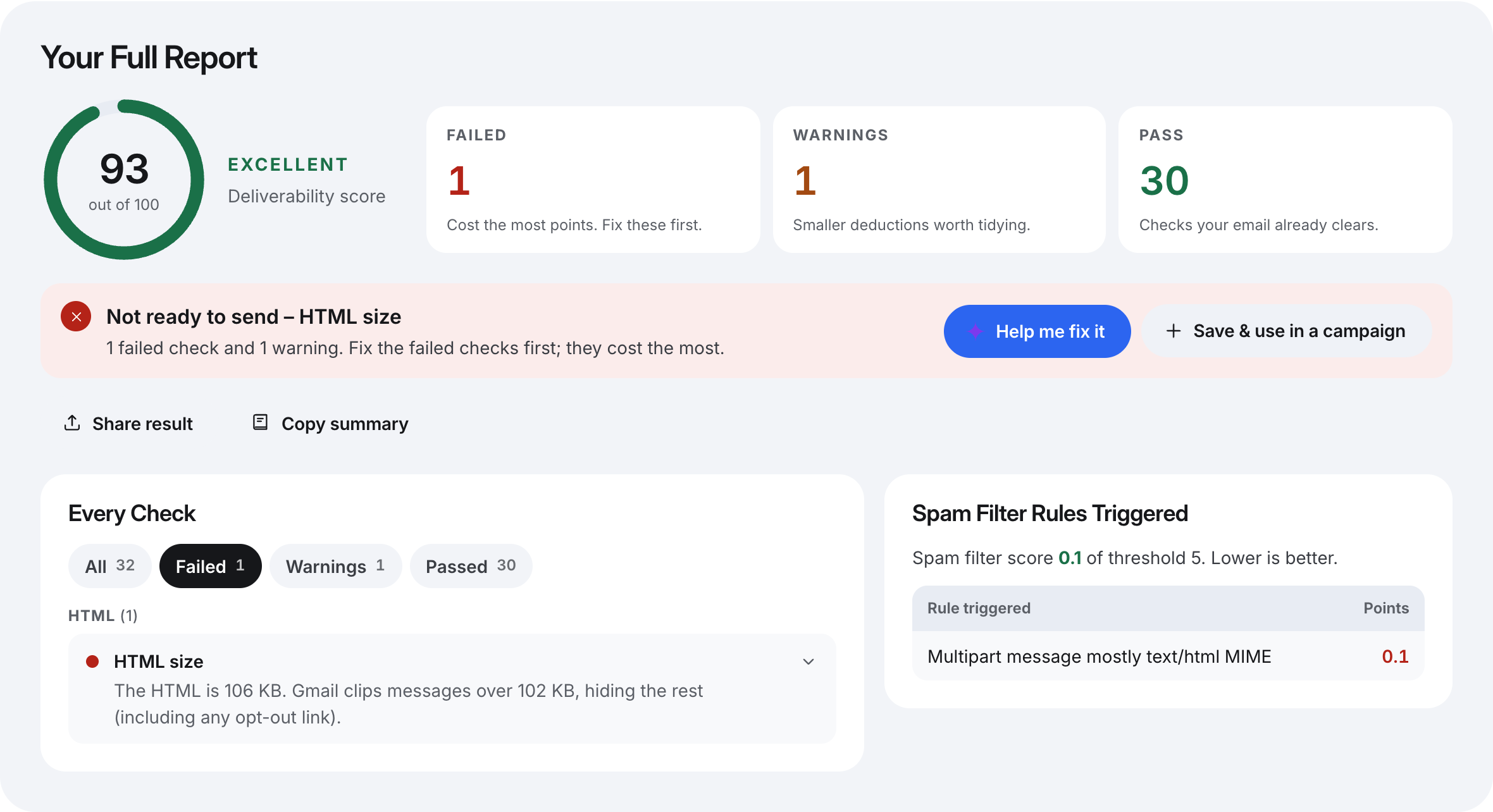
Task: Click the Points column header
Action: coord(1386,608)
